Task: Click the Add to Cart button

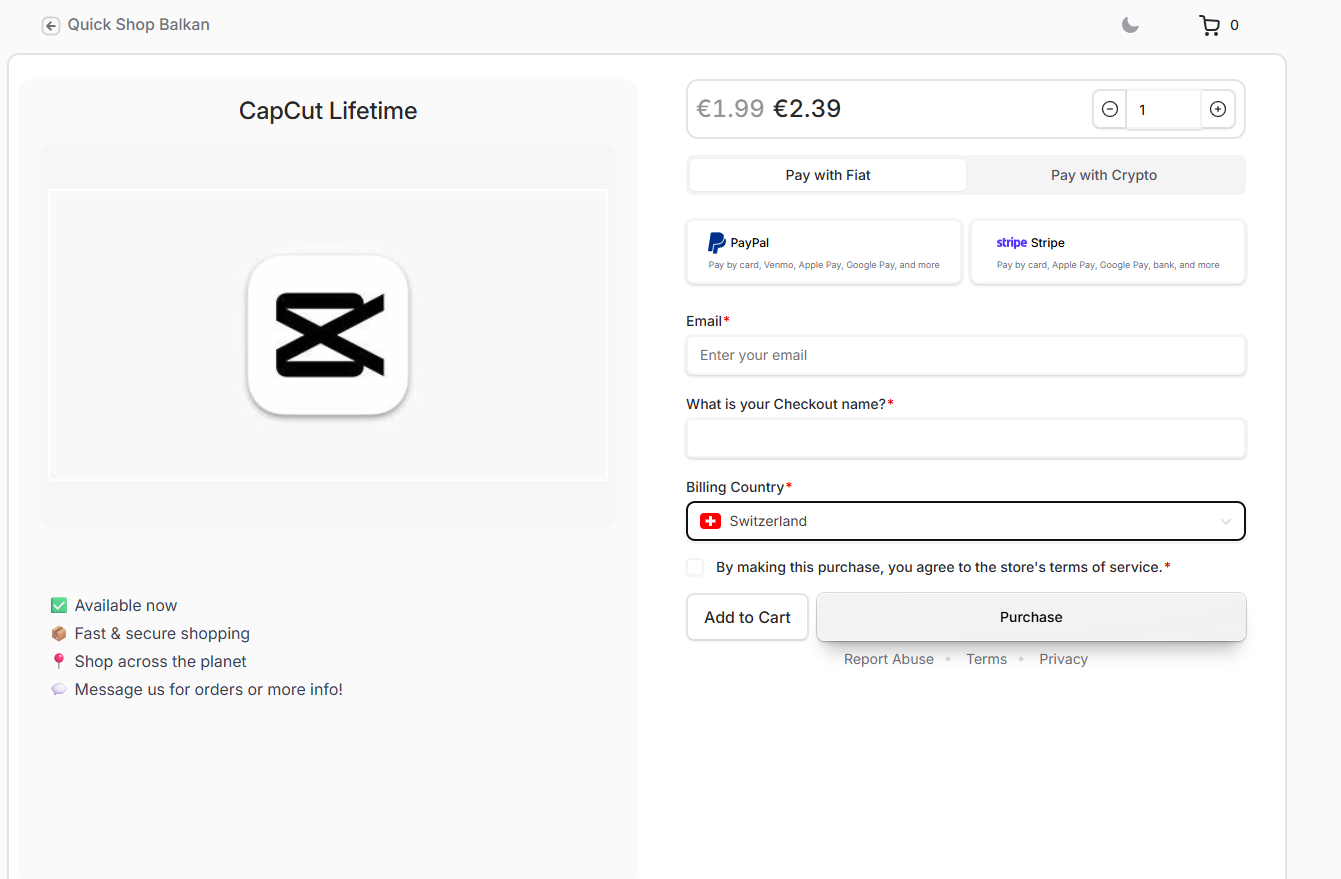Action: (747, 617)
